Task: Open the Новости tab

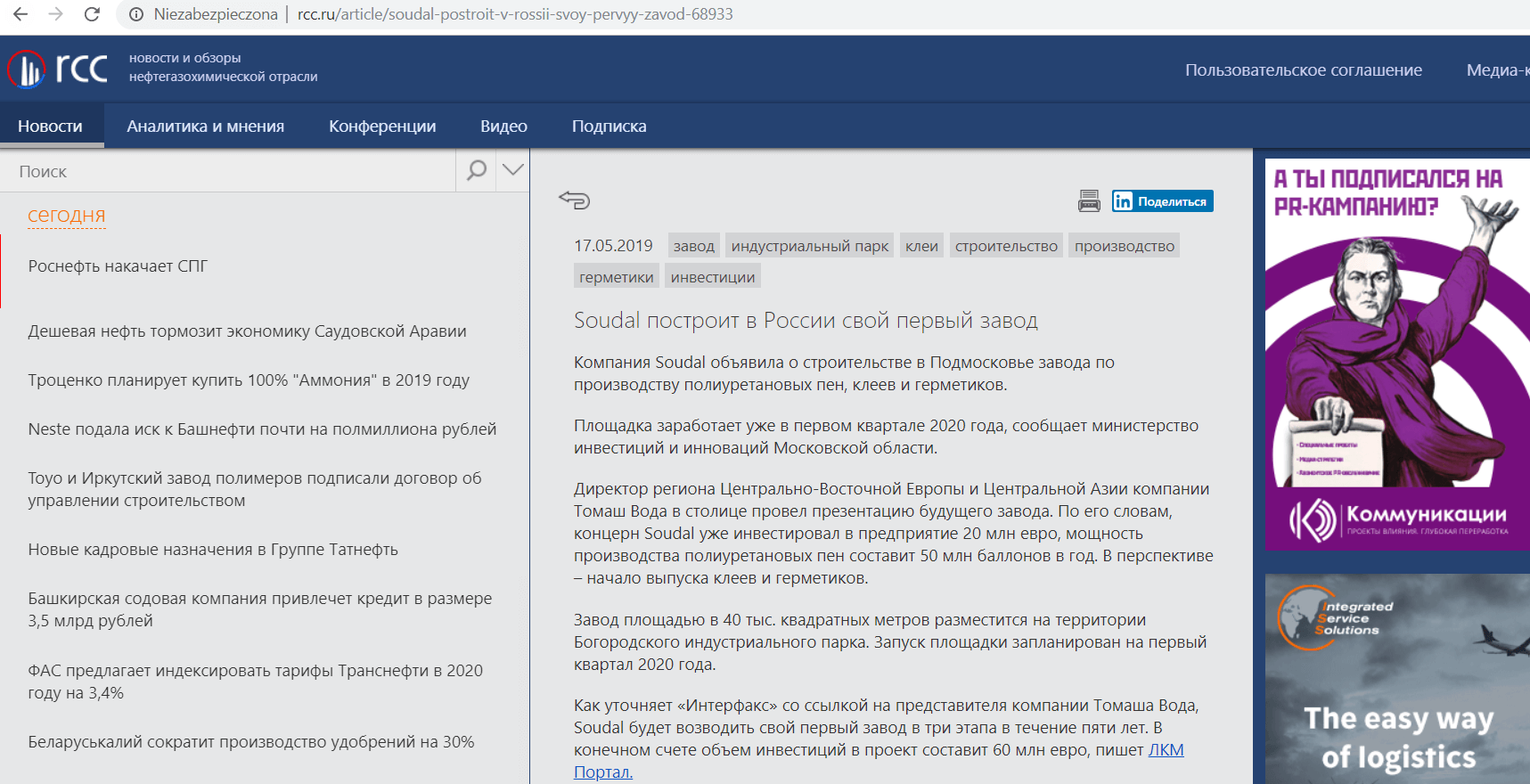Action: pos(51,127)
